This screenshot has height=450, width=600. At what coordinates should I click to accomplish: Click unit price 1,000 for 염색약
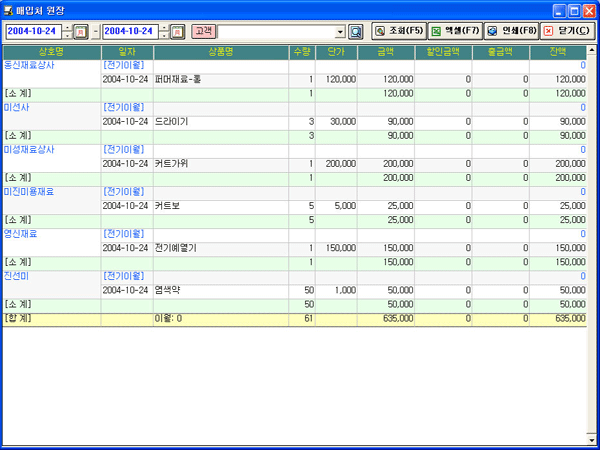tap(345, 290)
